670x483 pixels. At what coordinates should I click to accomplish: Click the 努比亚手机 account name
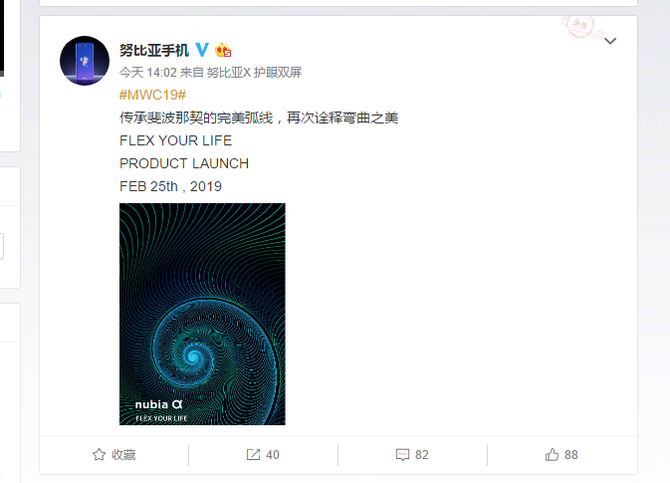point(154,50)
